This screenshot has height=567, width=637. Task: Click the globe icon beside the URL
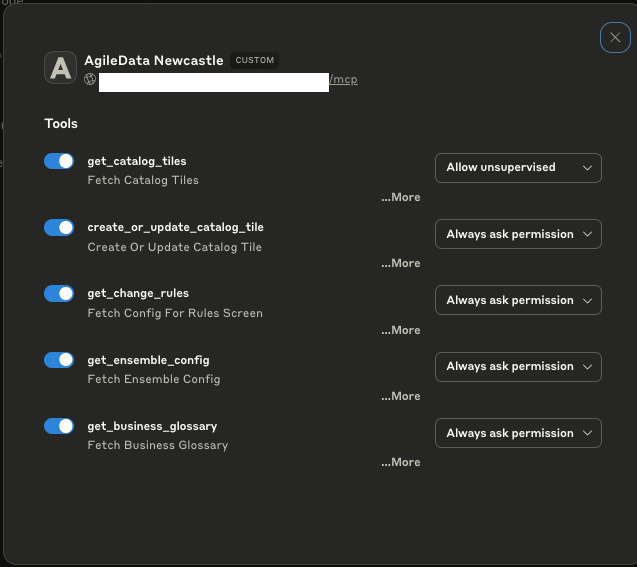[90, 79]
